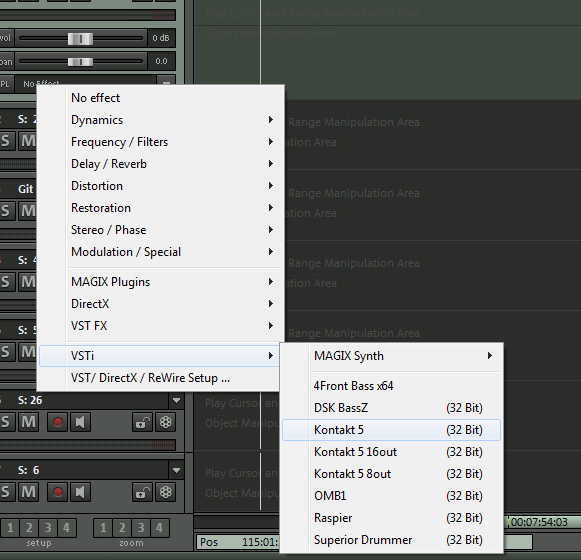The width and height of the screenshot is (581, 560).
Task: Open the gear settings icon on track S: 6
Action: pyautogui.click(x=165, y=492)
